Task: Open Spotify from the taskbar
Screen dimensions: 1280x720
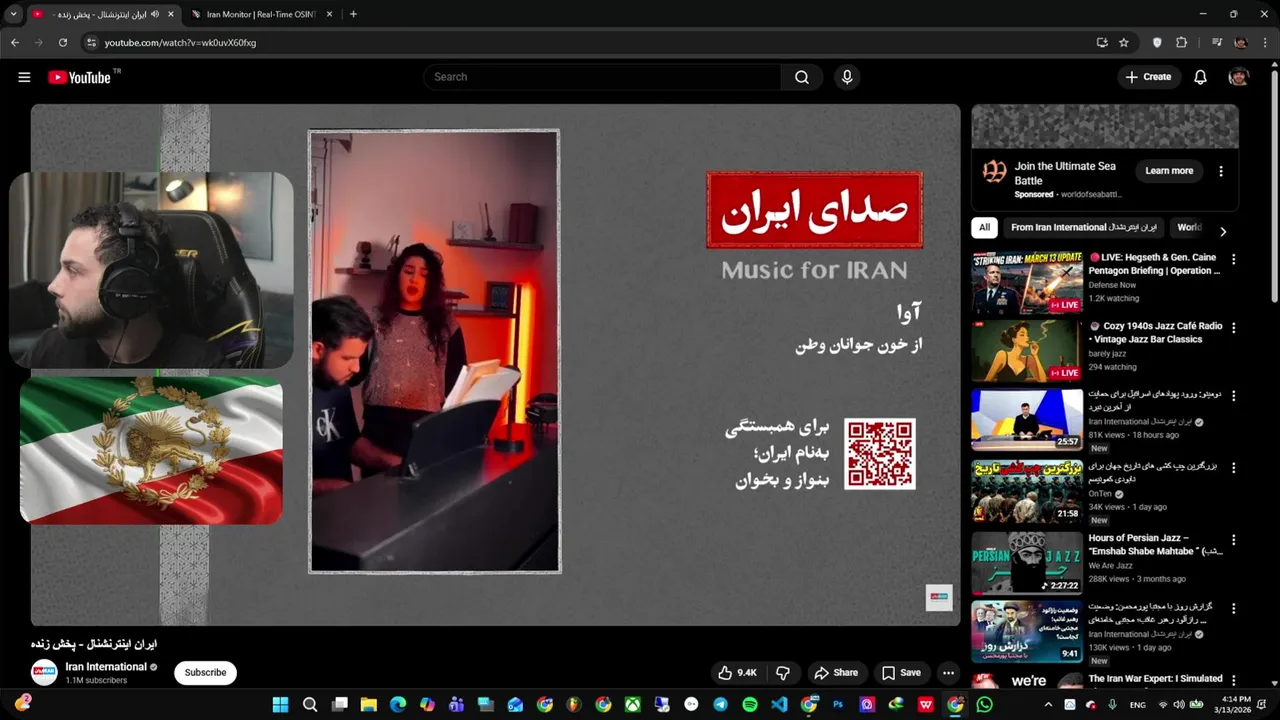Action: click(750, 705)
